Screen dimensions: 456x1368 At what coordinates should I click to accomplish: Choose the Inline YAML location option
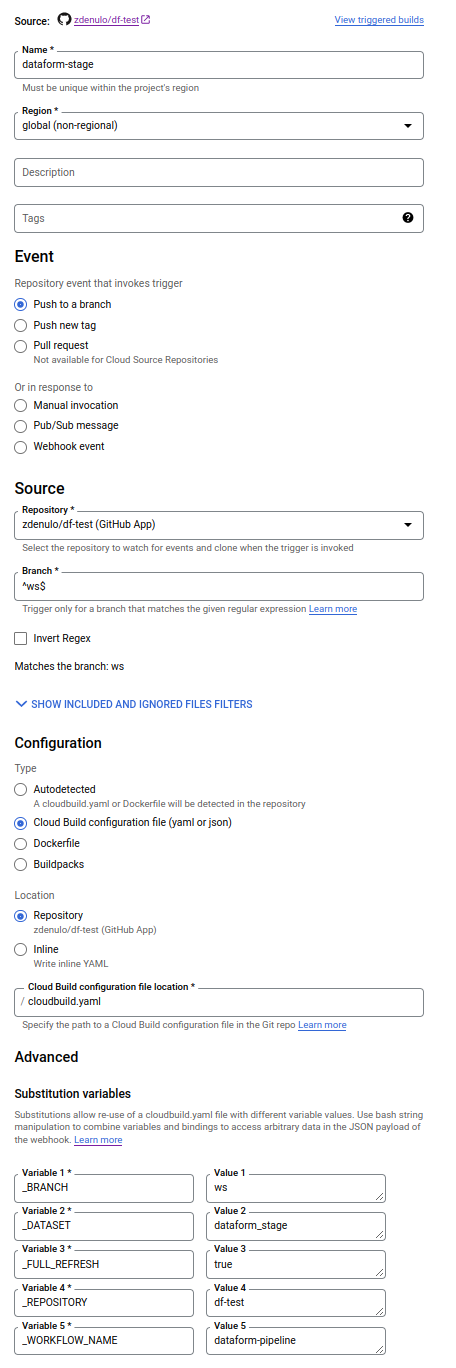(21, 949)
